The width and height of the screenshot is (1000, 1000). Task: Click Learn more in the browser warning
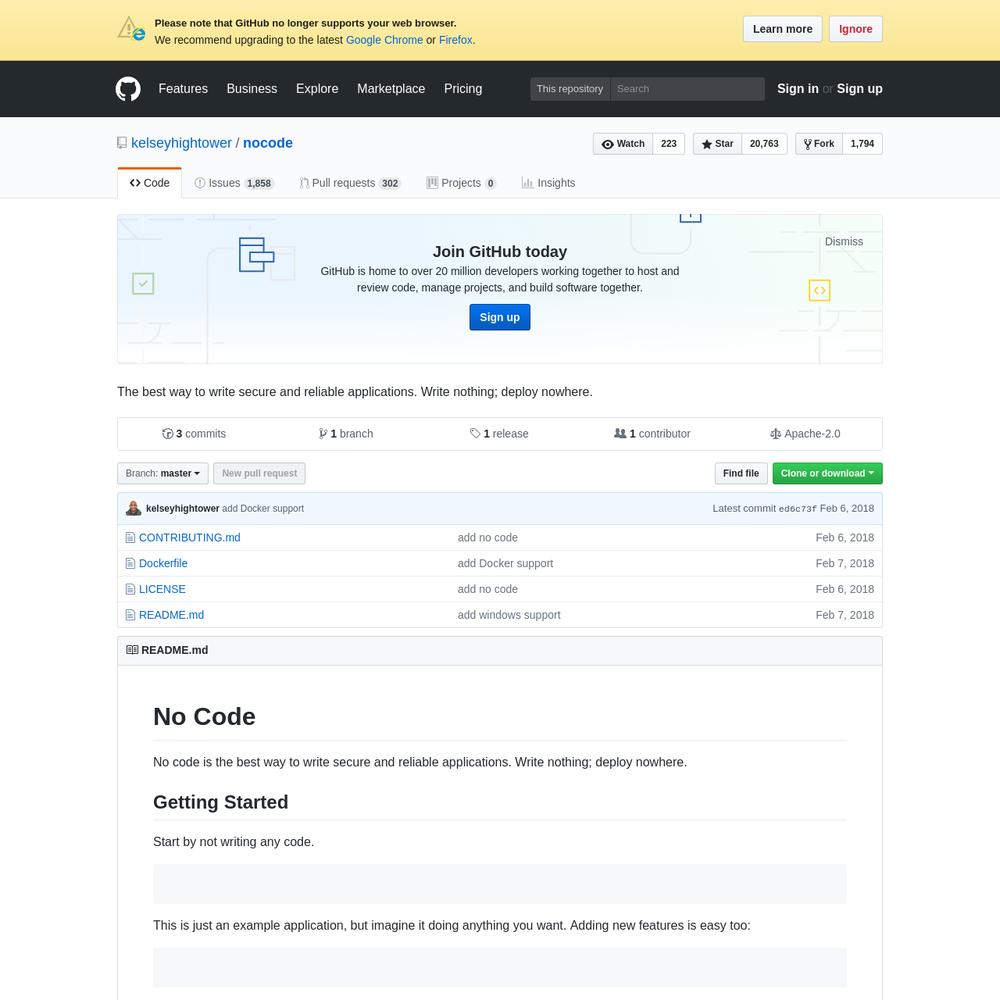783,29
